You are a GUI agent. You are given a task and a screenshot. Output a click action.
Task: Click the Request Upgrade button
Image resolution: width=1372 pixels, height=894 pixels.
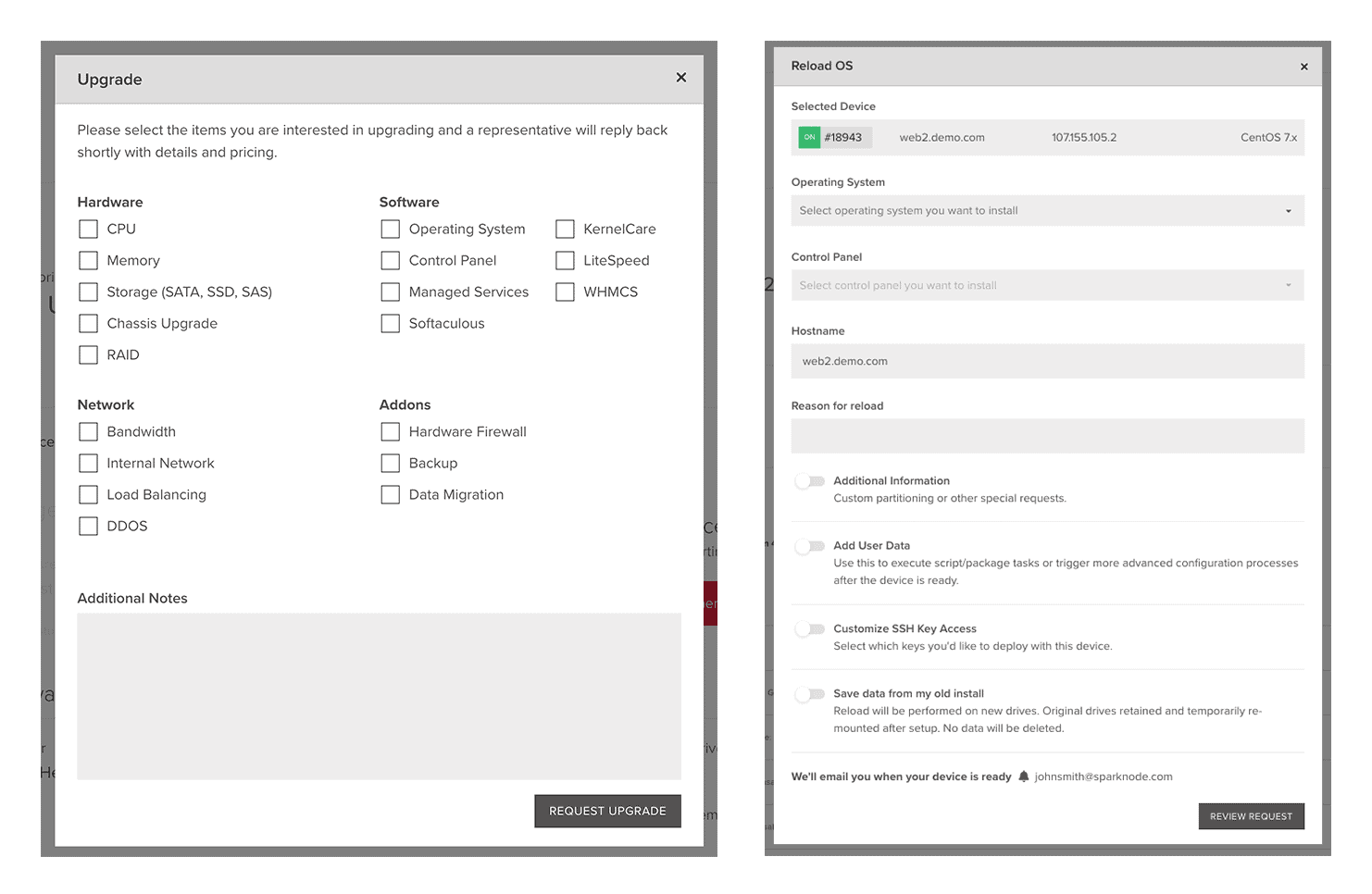(x=607, y=812)
